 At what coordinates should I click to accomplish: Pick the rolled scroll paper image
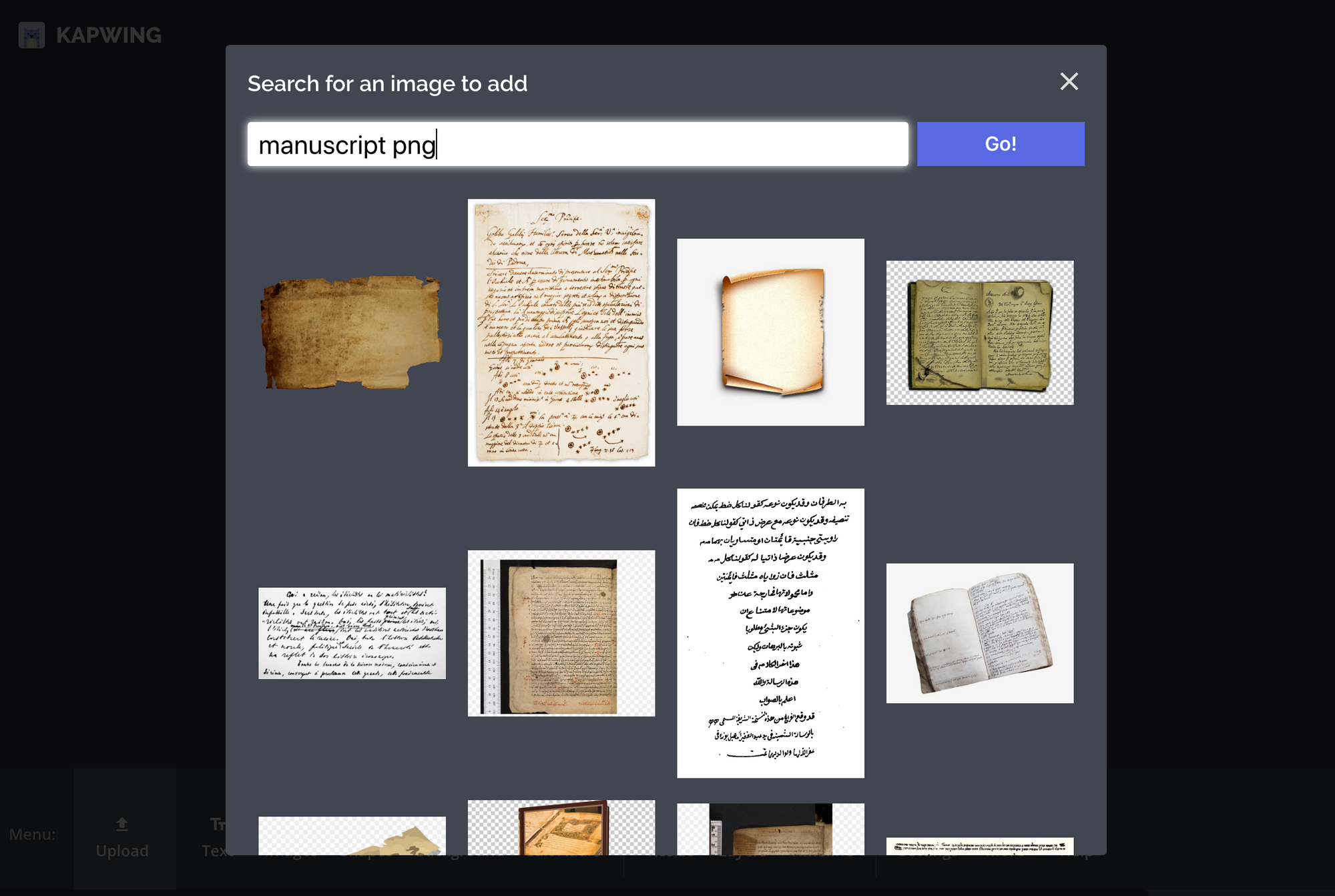(x=770, y=332)
